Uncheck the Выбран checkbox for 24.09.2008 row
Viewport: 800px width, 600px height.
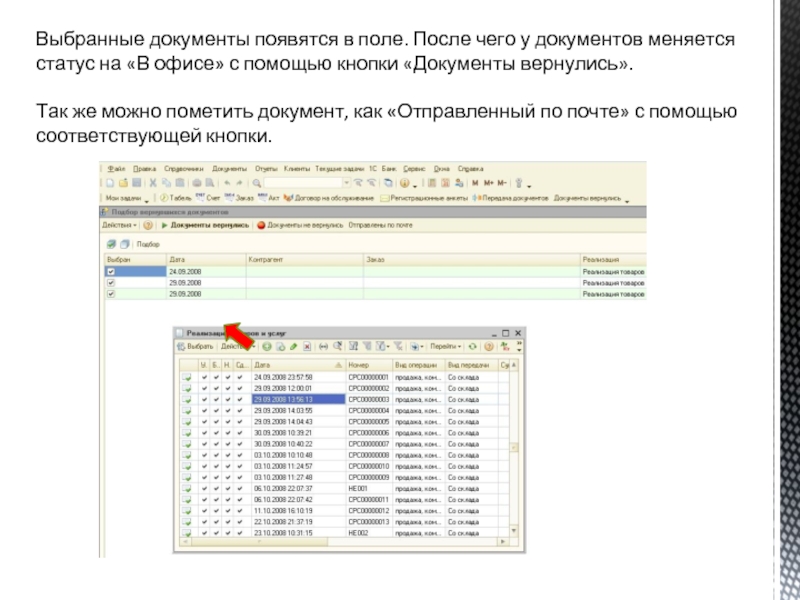(111, 272)
